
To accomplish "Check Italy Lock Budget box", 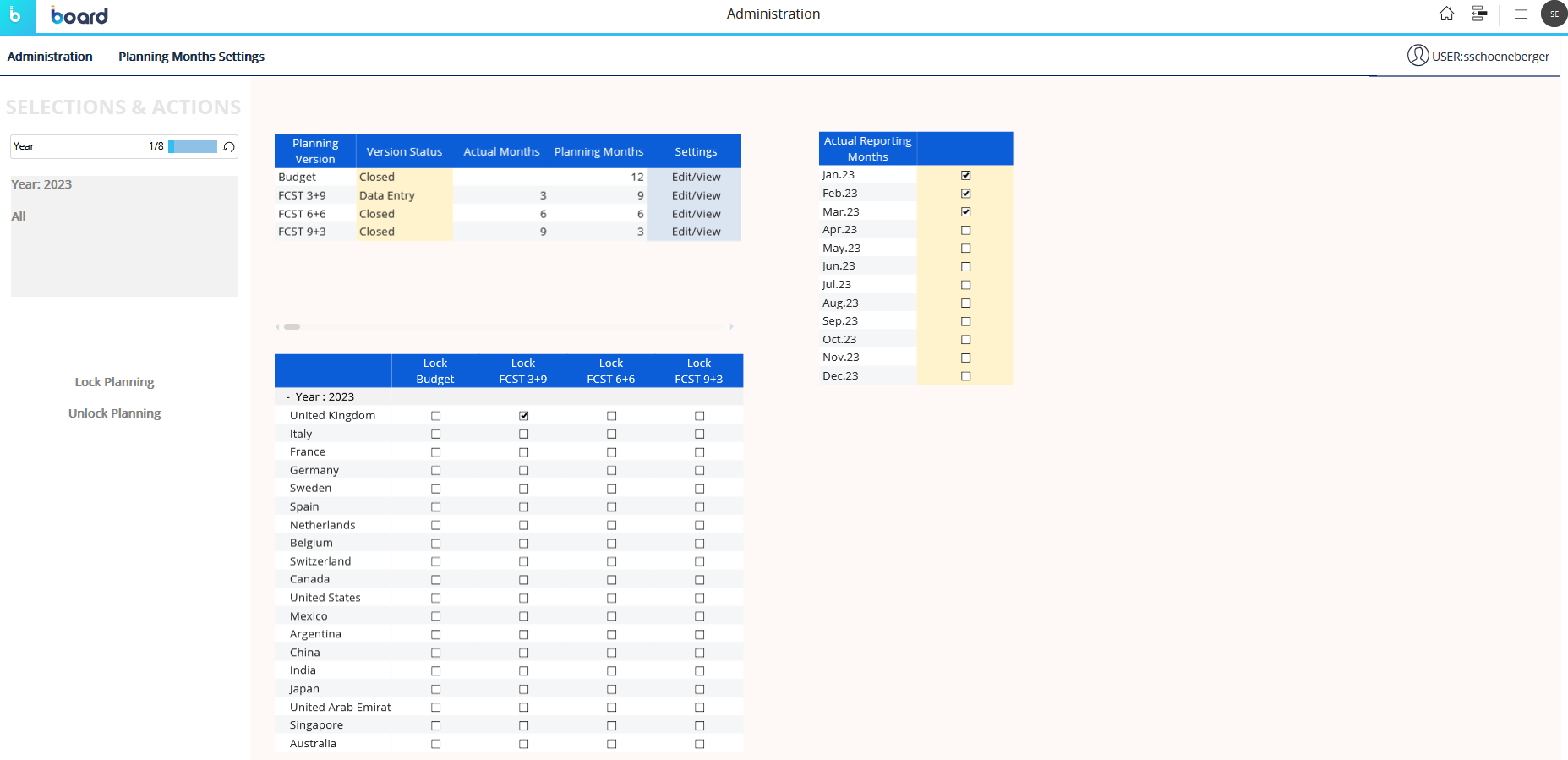I will click(436, 434).
